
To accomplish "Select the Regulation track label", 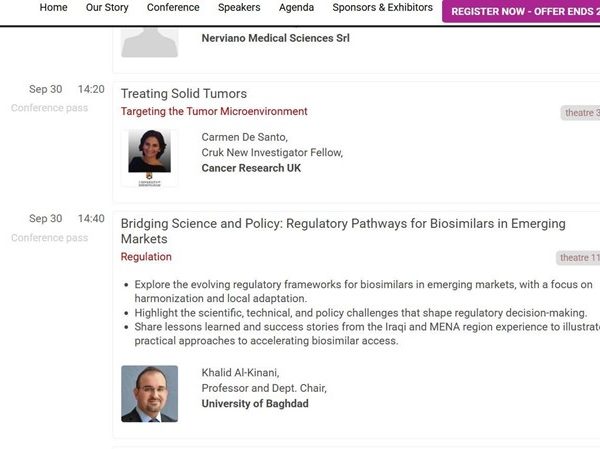I will coord(146,257).
